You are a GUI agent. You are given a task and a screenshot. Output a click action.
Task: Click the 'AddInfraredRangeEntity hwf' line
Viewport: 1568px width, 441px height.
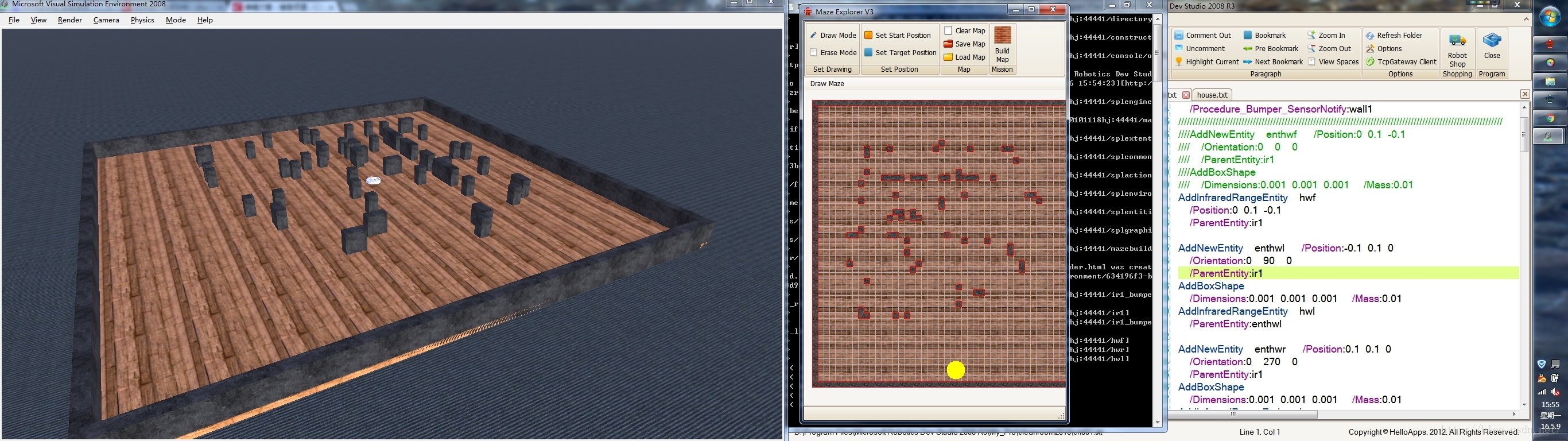tap(1246, 198)
